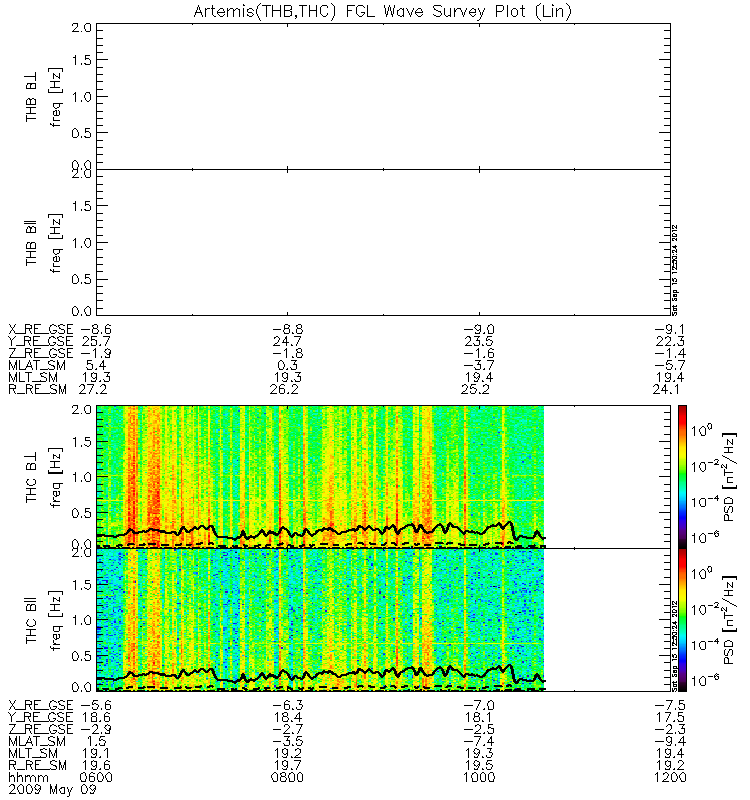750x800 pixels.
Task: Click the "THB B∥" vertical axis label
Action: click(32, 243)
